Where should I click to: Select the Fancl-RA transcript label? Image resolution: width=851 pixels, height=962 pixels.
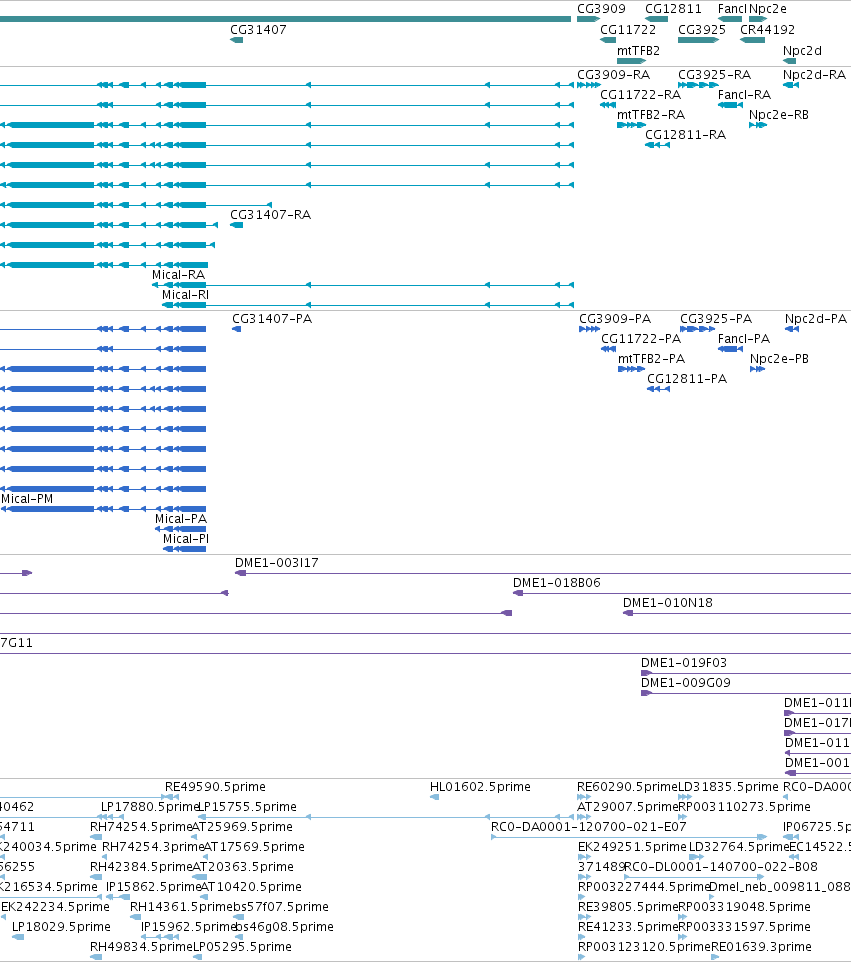click(744, 95)
